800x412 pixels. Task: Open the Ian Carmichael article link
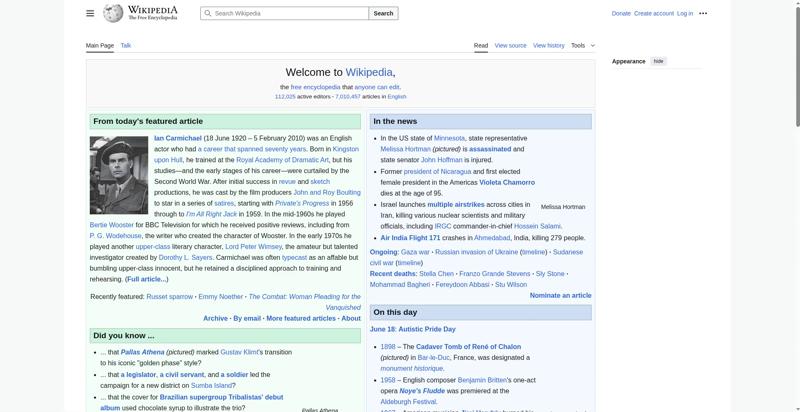coord(178,138)
